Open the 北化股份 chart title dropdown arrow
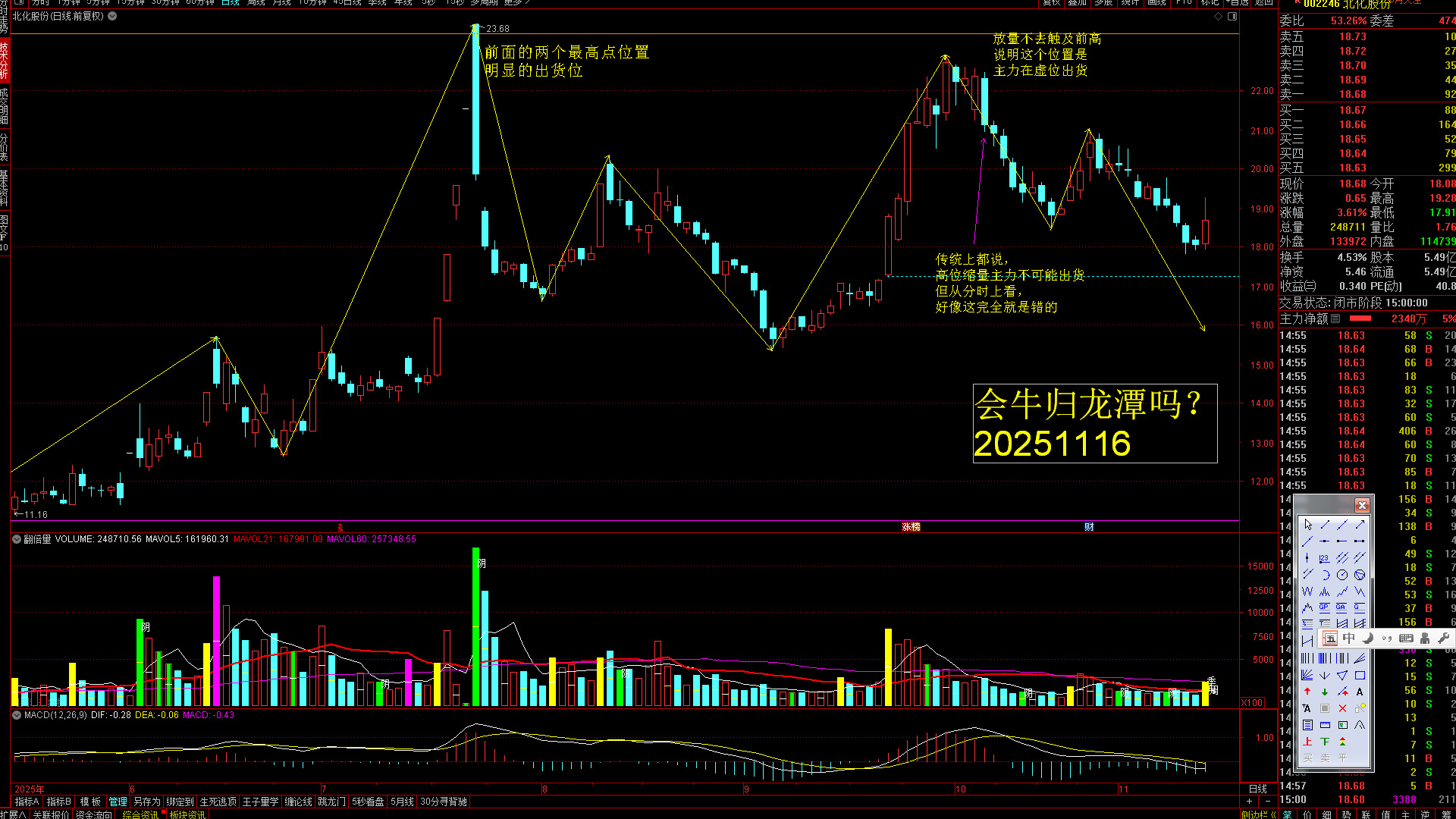The width and height of the screenshot is (1456, 819). point(112,16)
